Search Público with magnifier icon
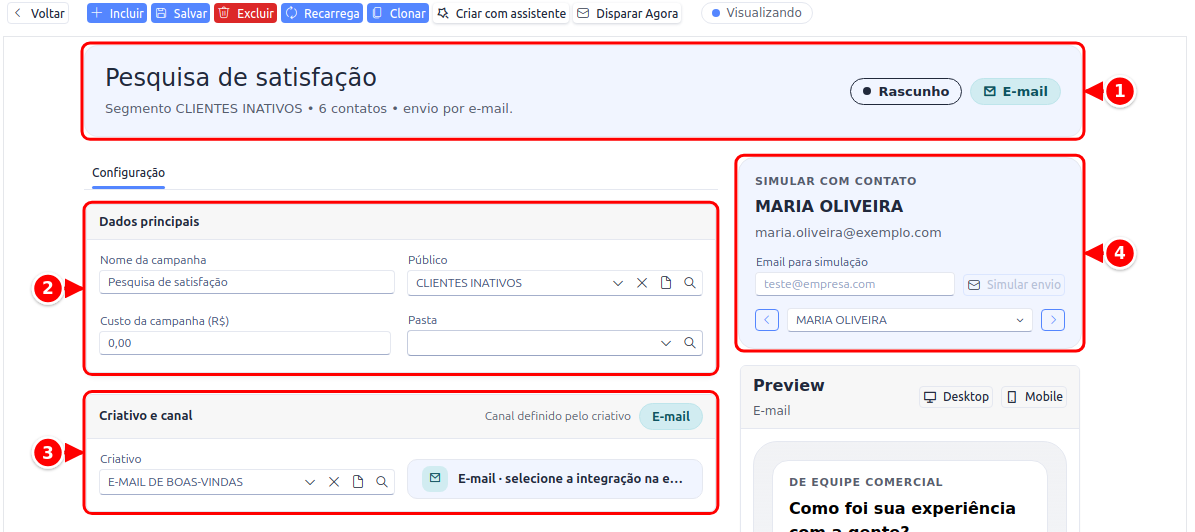 click(x=690, y=283)
